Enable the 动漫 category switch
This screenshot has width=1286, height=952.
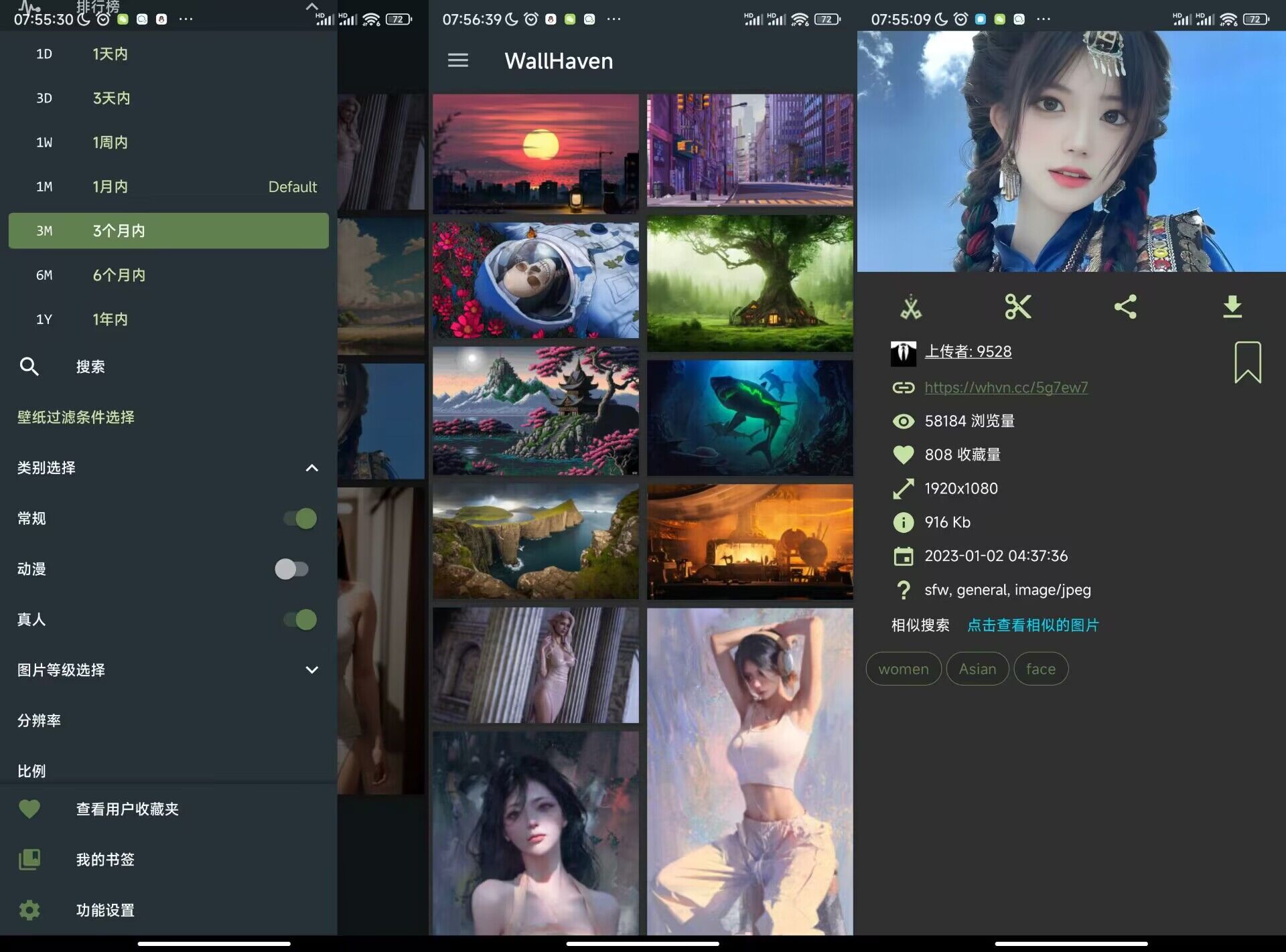tap(292, 569)
